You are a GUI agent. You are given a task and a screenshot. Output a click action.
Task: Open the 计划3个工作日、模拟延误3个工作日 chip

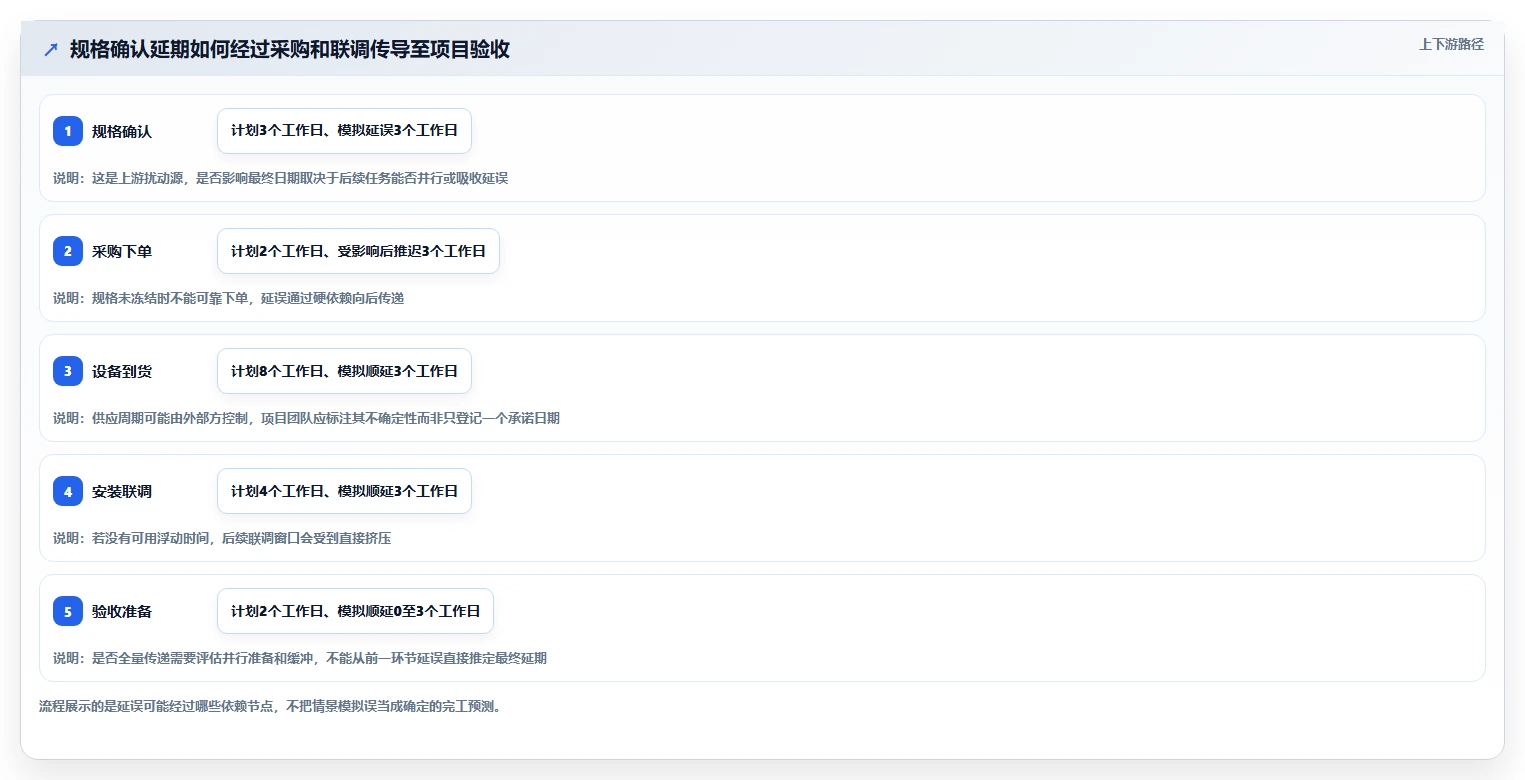(344, 131)
